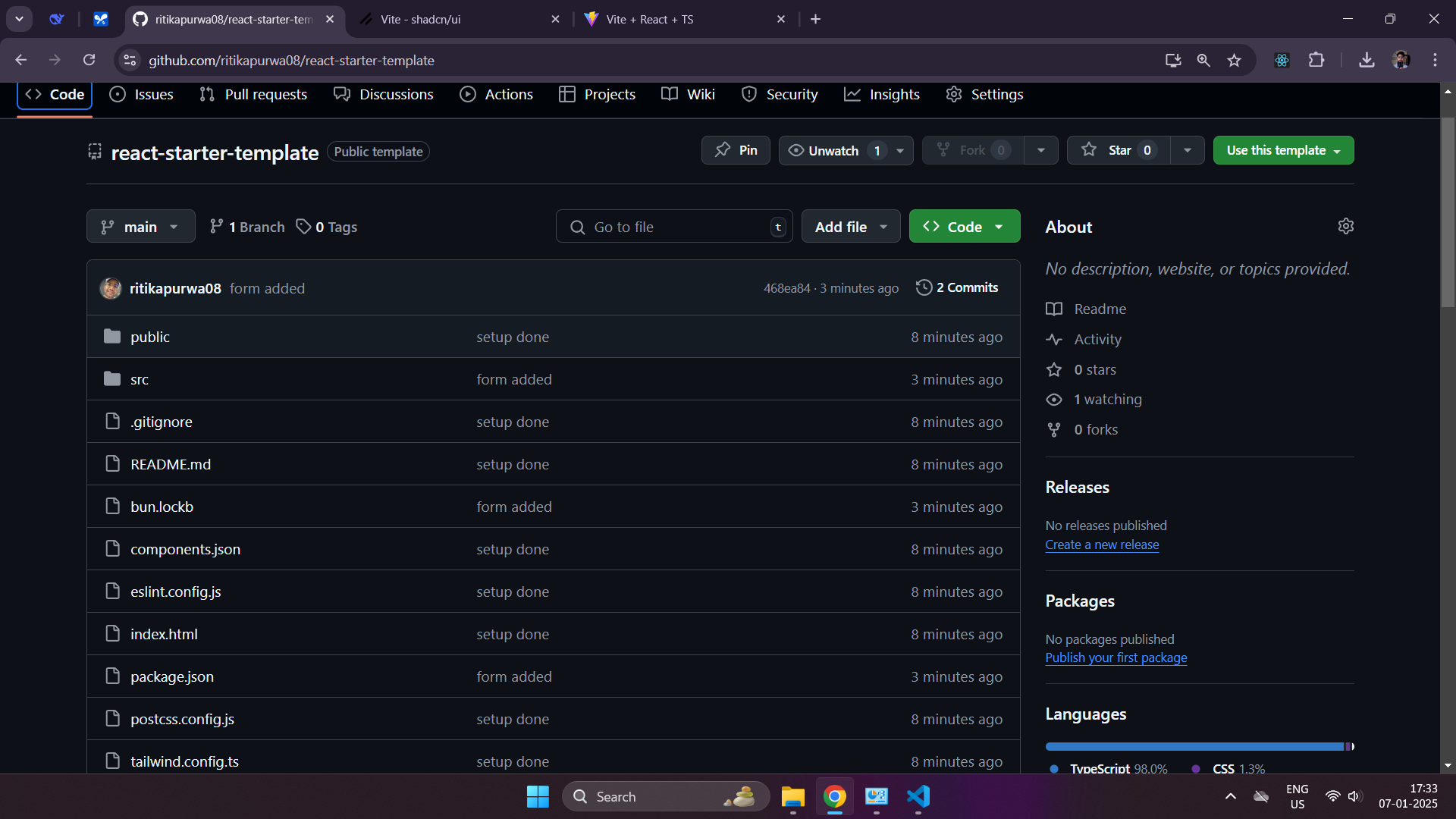The image size is (1456, 819).
Task: Expand the green Code dropdown
Action: [x=964, y=227]
